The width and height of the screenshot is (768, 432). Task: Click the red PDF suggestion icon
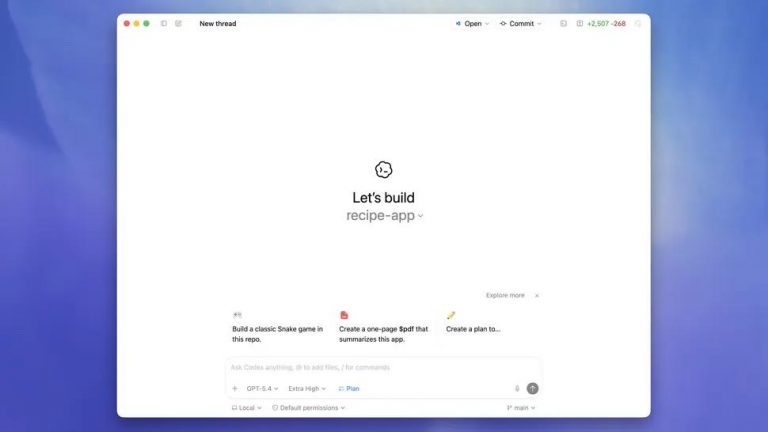(x=344, y=315)
